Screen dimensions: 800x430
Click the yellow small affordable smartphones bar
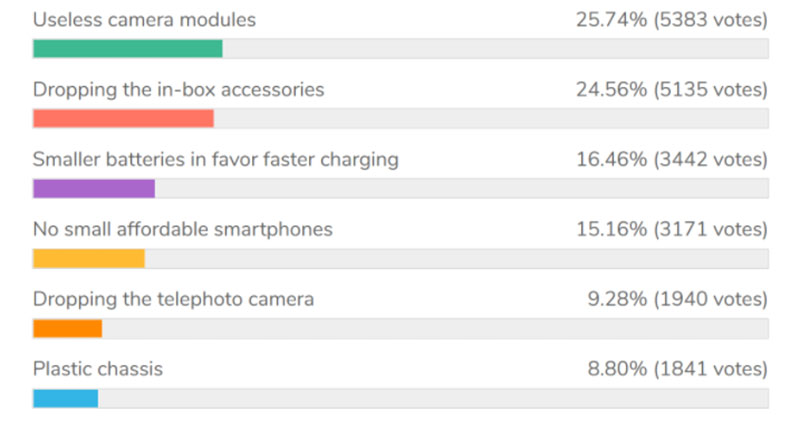point(89,258)
